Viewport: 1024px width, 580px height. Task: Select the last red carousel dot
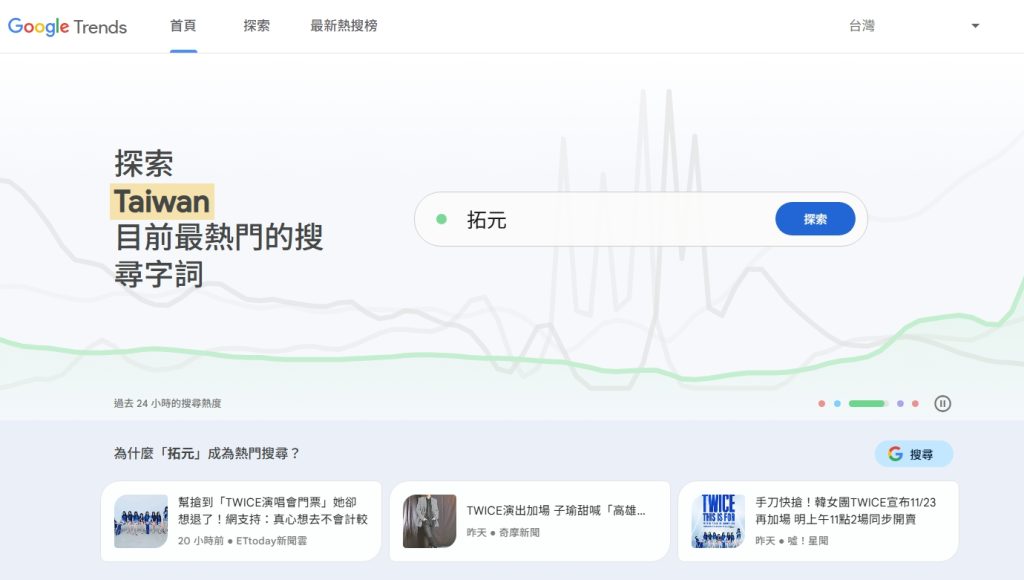pyautogui.click(x=915, y=404)
